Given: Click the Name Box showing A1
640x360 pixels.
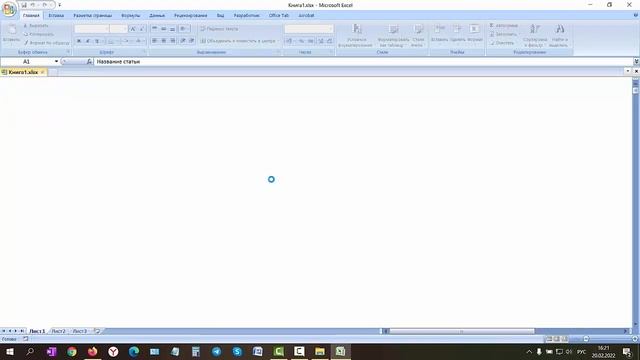Looking at the screenshot, I should (27, 62).
